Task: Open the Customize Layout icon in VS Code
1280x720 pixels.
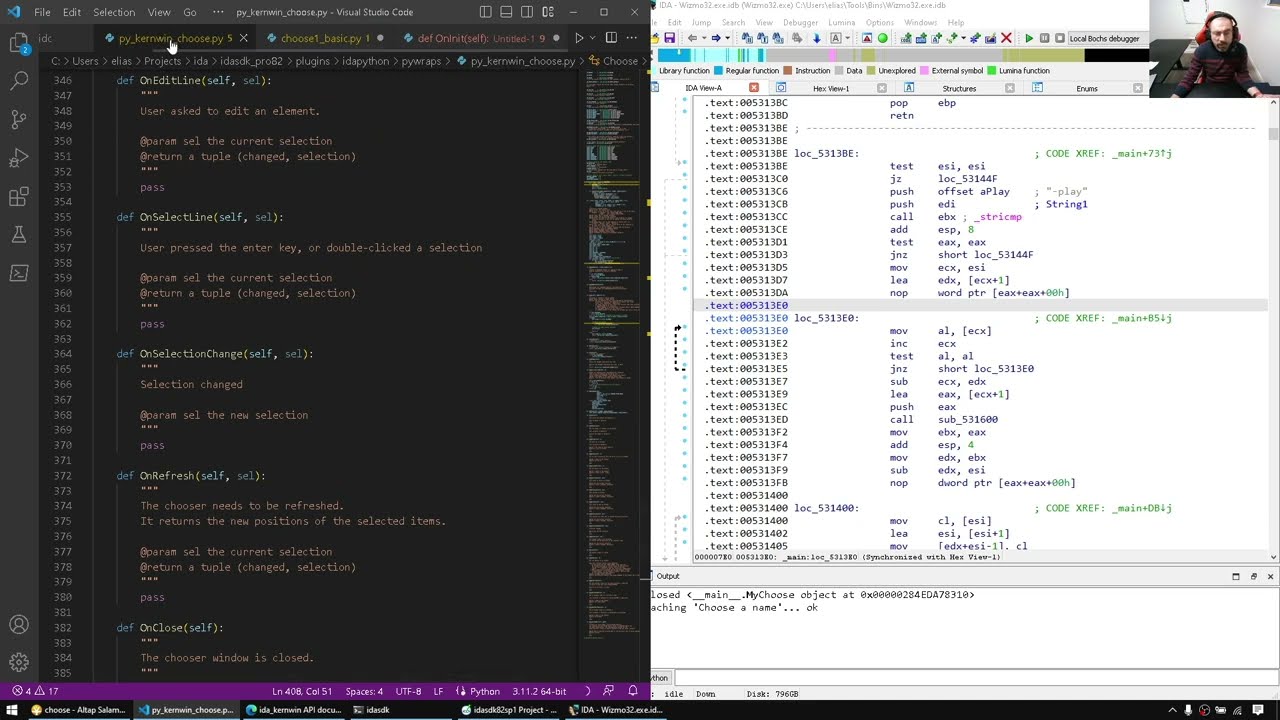Action: point(549,12)
